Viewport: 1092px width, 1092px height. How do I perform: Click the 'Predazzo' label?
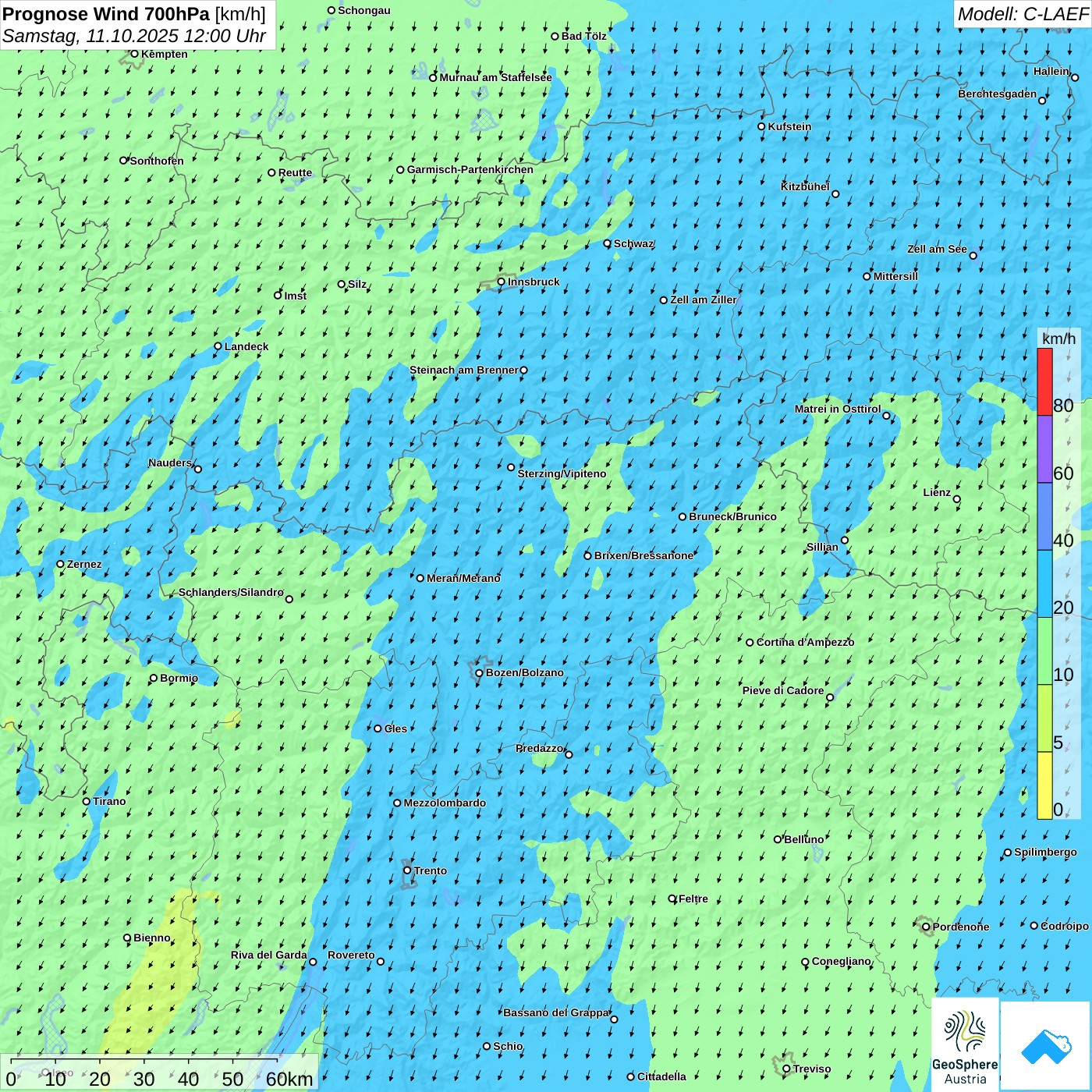[539, 748]
